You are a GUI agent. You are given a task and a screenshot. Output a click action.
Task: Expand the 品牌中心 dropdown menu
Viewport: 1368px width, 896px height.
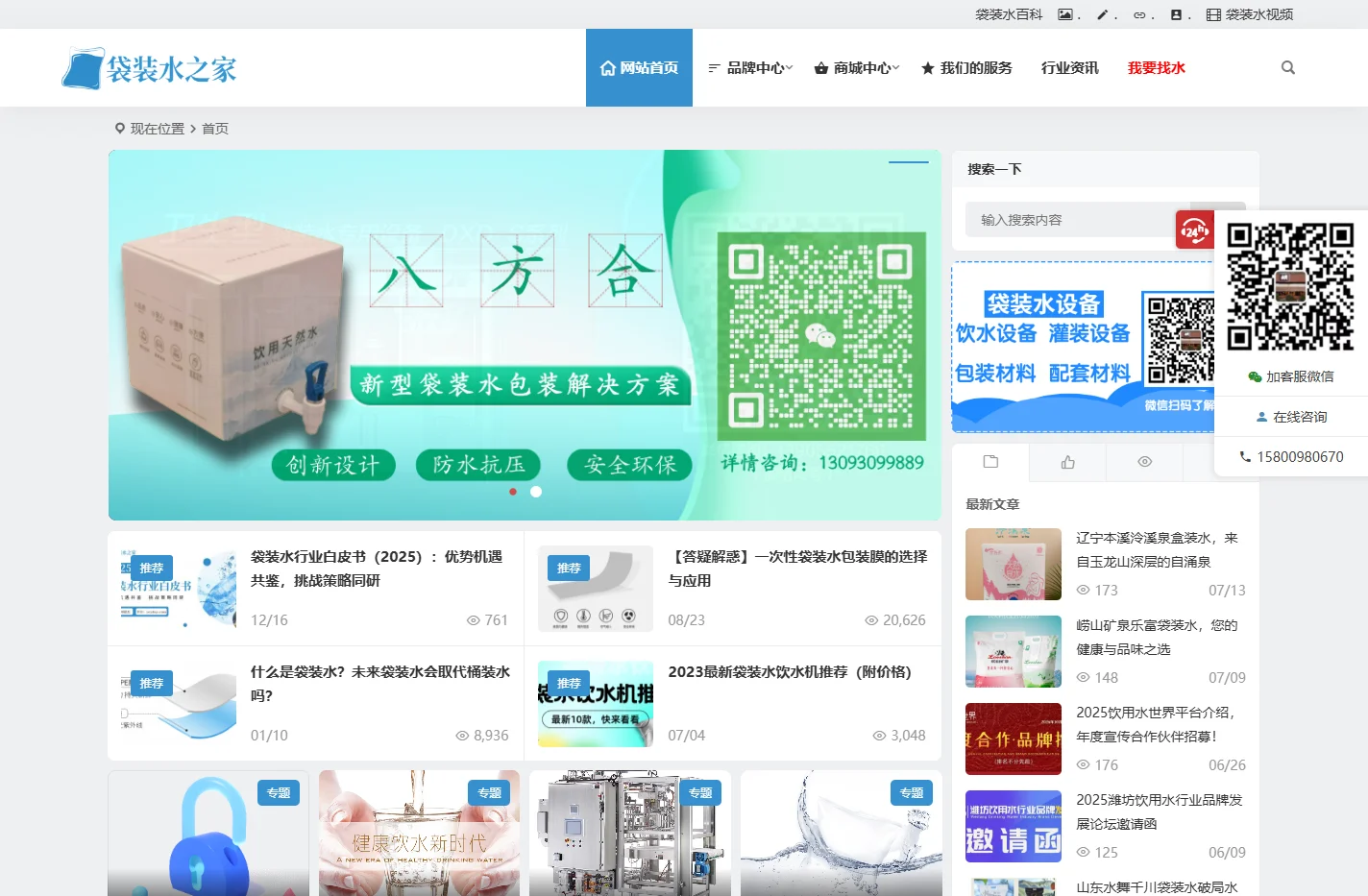(750, 67)
